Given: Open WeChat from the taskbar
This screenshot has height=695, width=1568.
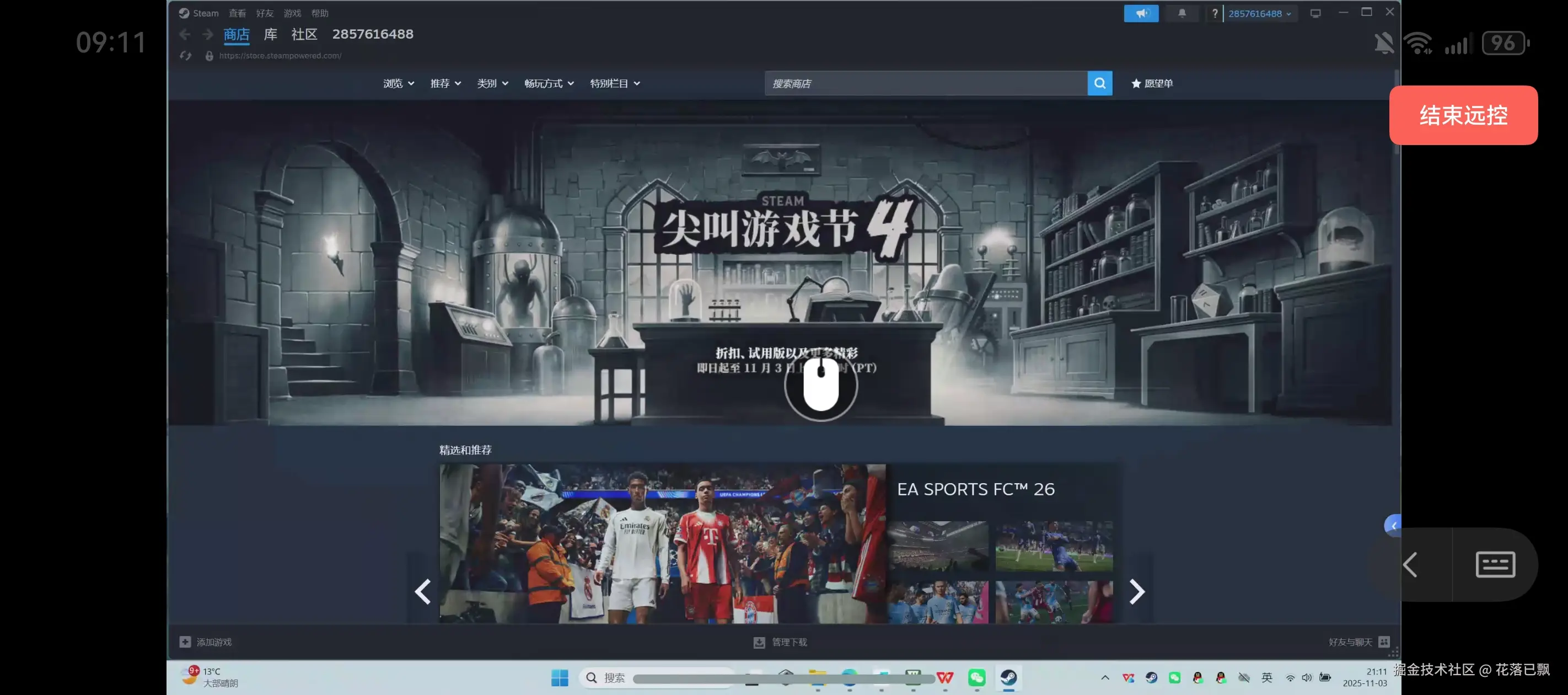Looking at the screenshot, I should pyautogui.click(x=976, y=677).
